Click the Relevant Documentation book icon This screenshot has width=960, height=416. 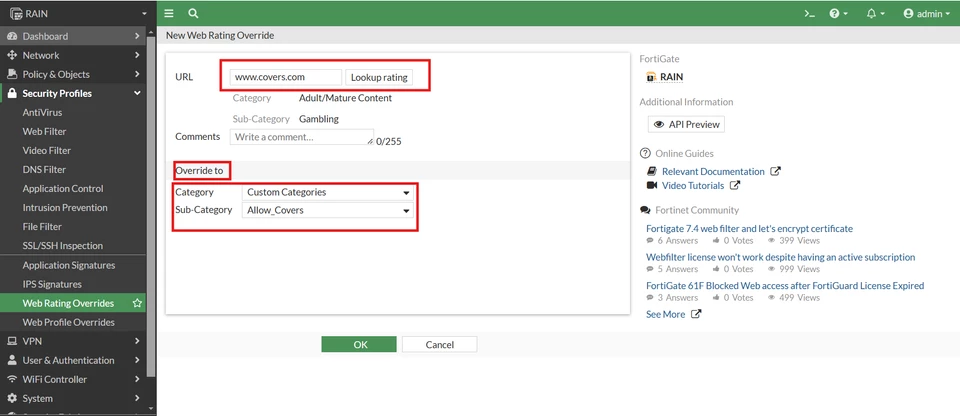click(652, 172)
